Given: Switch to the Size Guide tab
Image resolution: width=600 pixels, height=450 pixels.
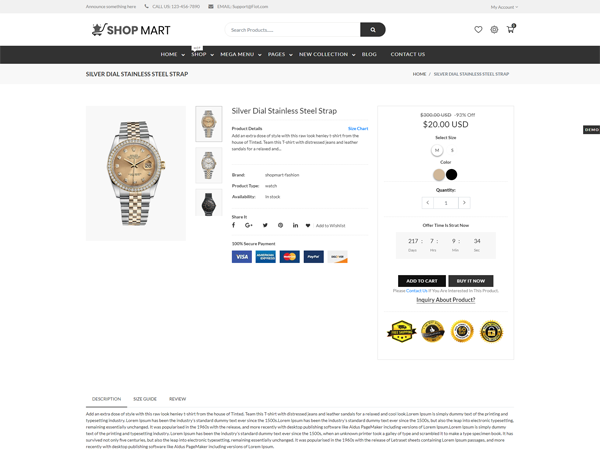Looking at the screenshot, I should 145,399.
